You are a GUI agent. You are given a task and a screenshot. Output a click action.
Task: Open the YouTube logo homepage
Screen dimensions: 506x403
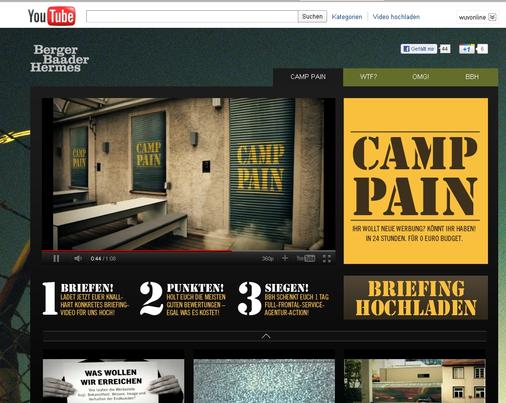pos(52,16)
